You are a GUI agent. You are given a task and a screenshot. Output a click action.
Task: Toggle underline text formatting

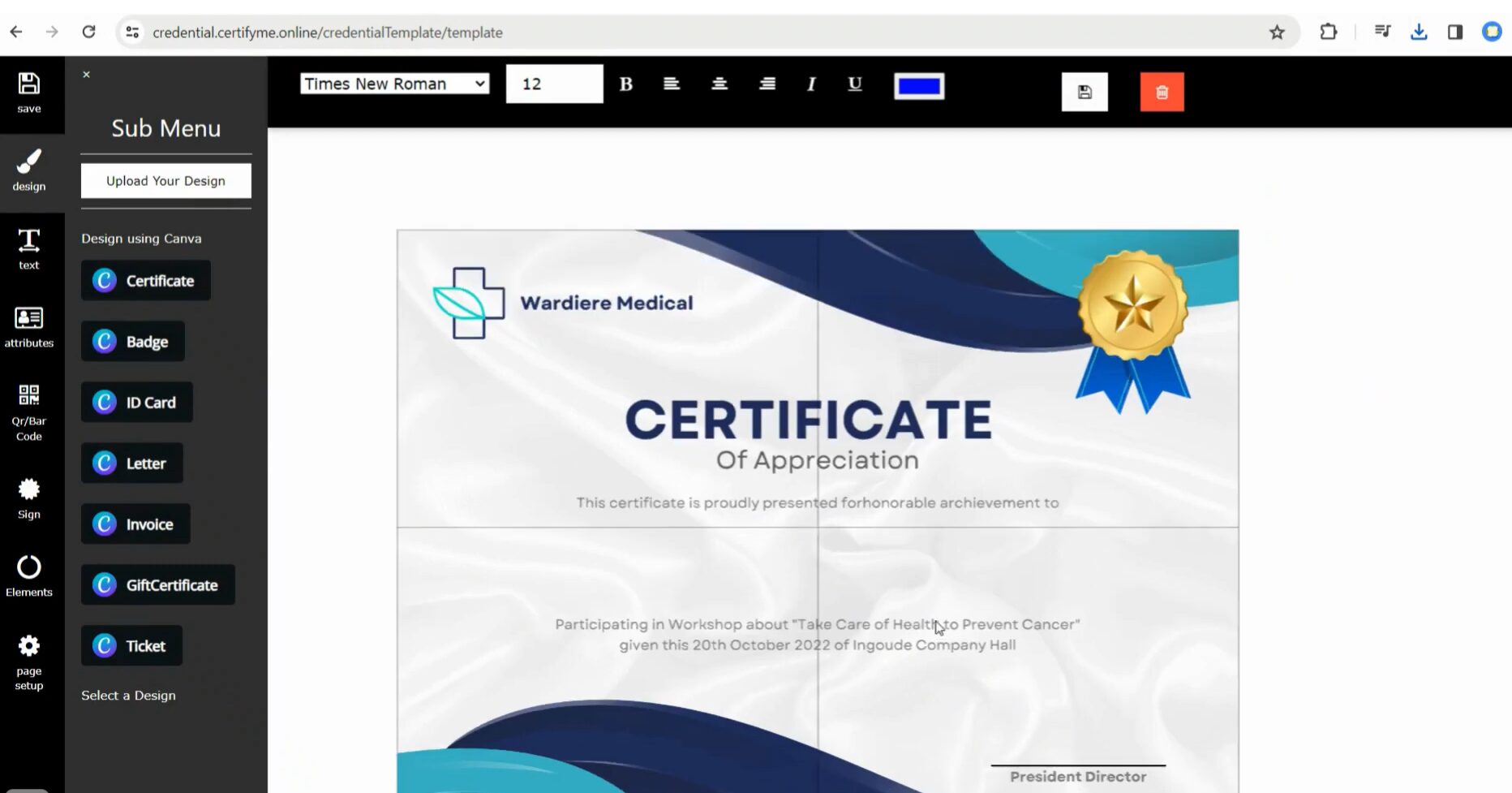tap(854, 84)
